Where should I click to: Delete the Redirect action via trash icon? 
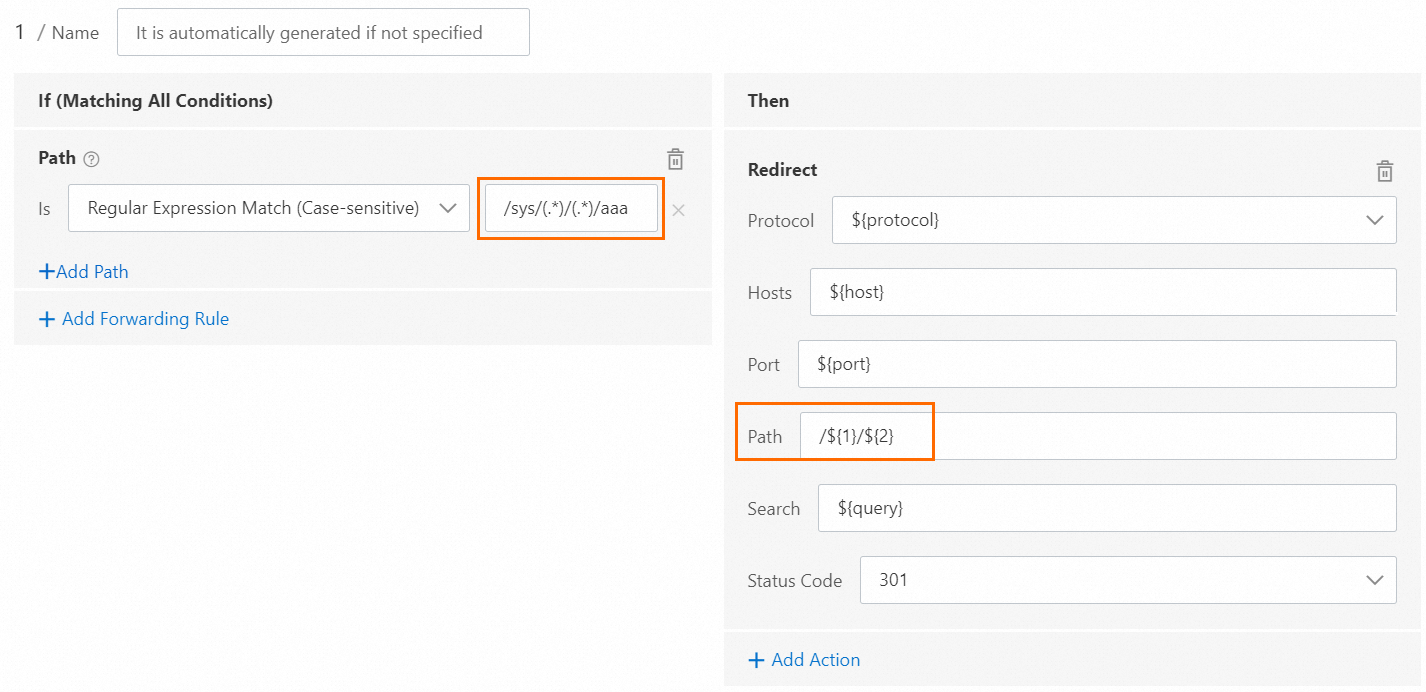pyautogui.click(x=1385, y=171)
